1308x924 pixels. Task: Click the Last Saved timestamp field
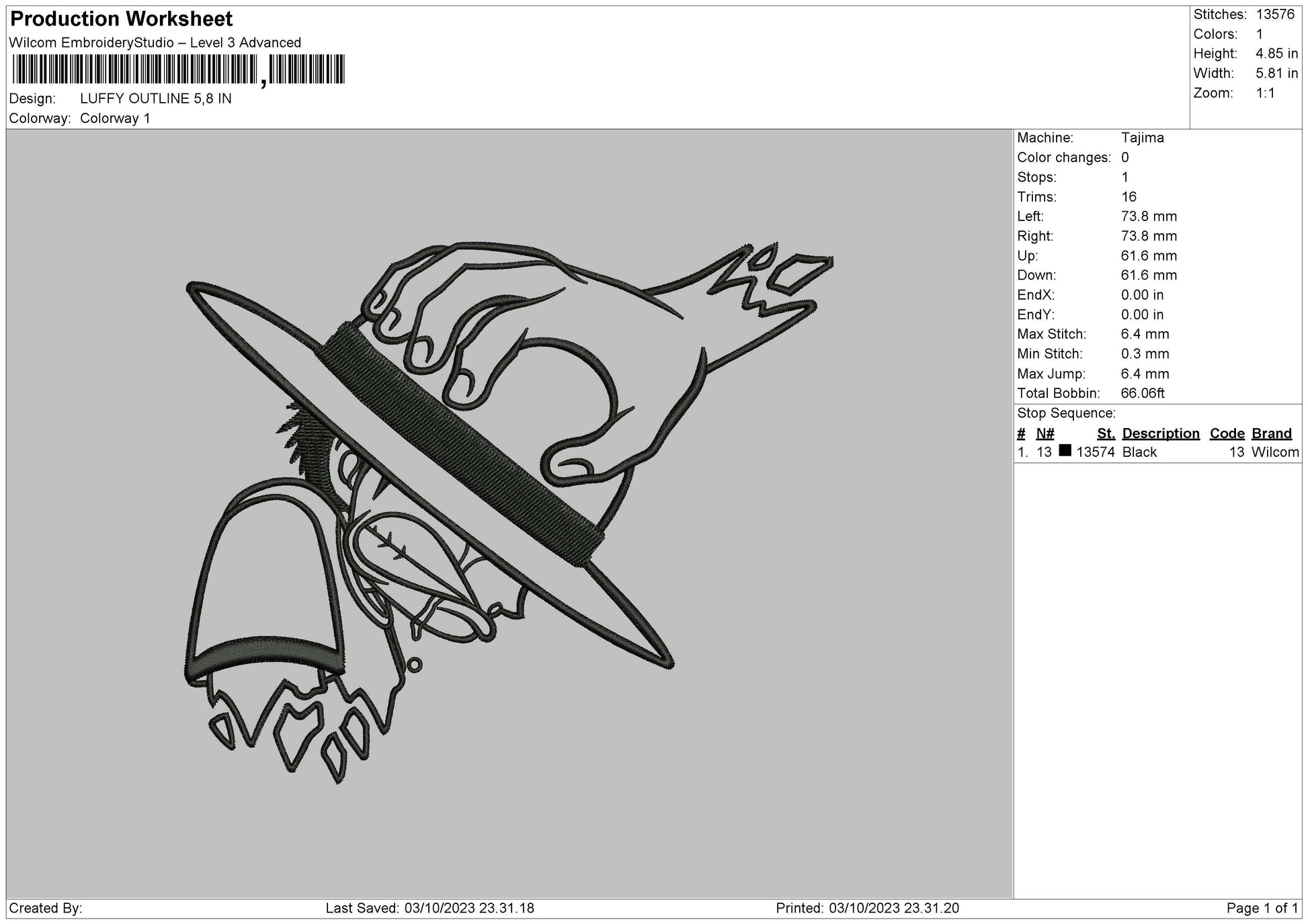click(429, 909)
